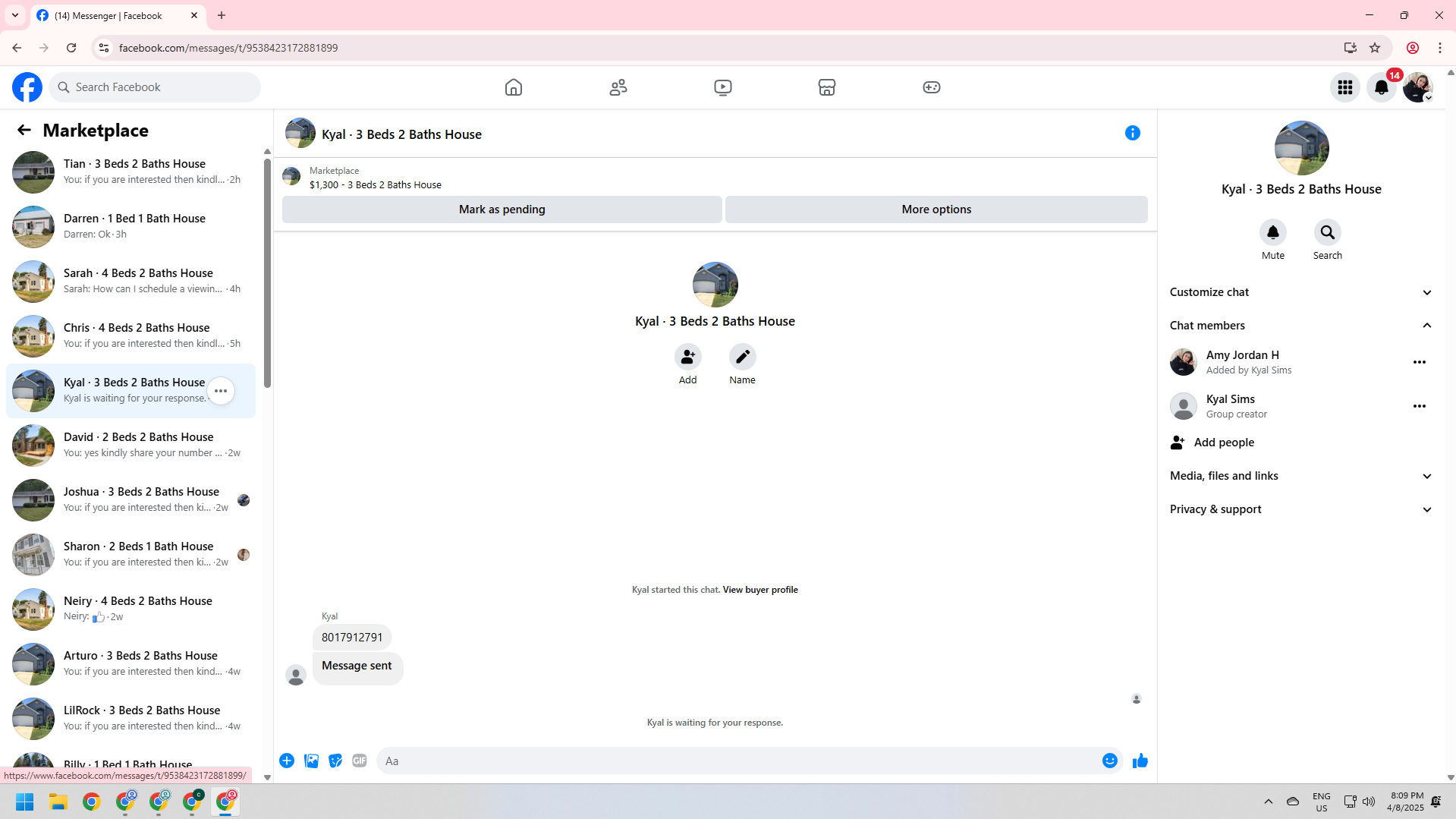
Task: Click Kyal Sims member name
Action: [1230, 399]
